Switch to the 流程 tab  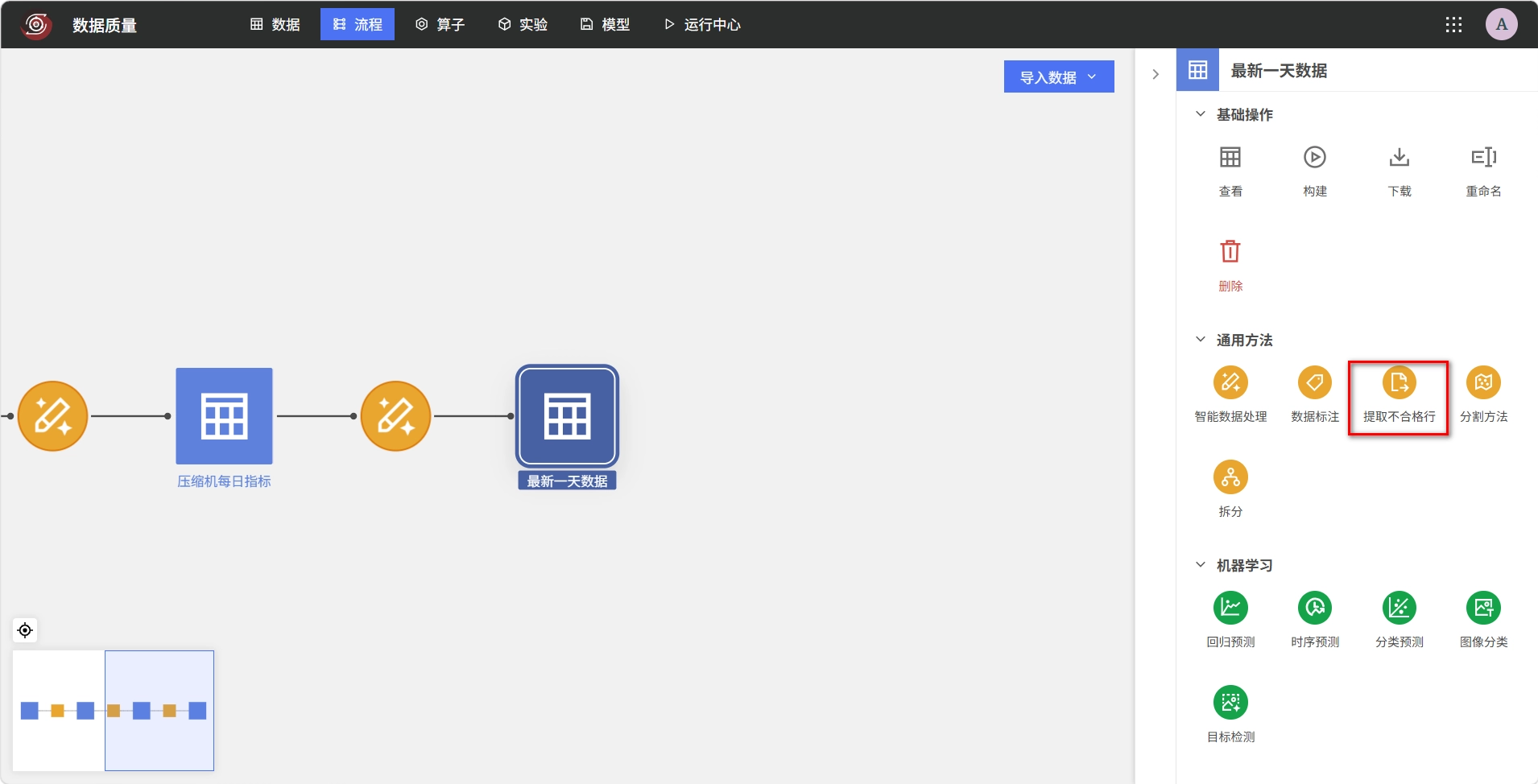click(x=358, y=25)
